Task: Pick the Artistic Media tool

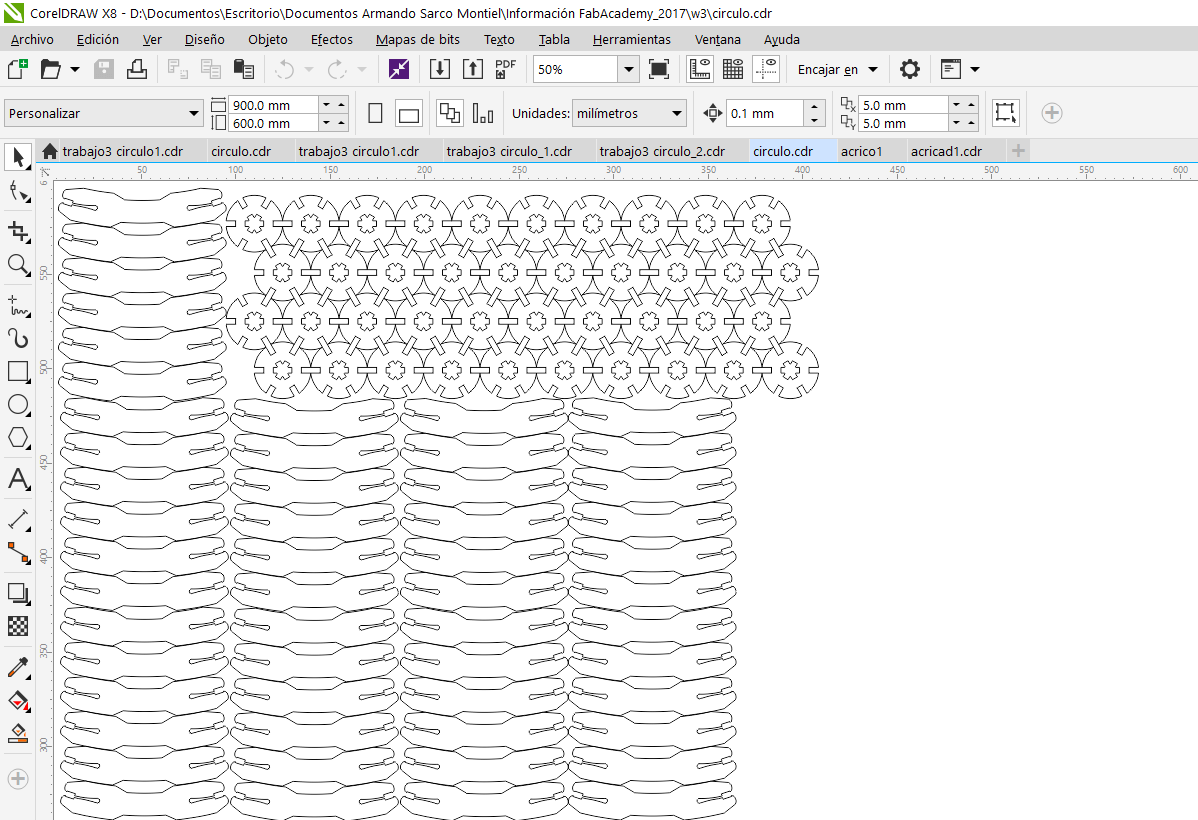Action: (18, 339)
